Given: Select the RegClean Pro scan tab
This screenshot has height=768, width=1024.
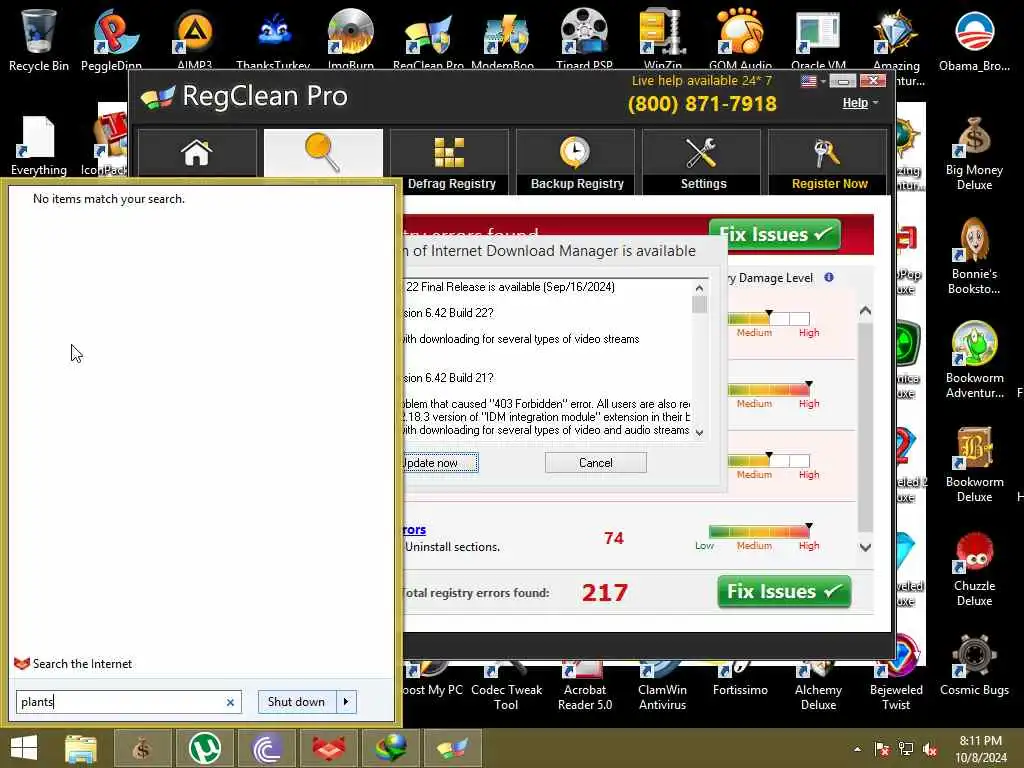Looking at the screenshot, I should tap(323, 153).
